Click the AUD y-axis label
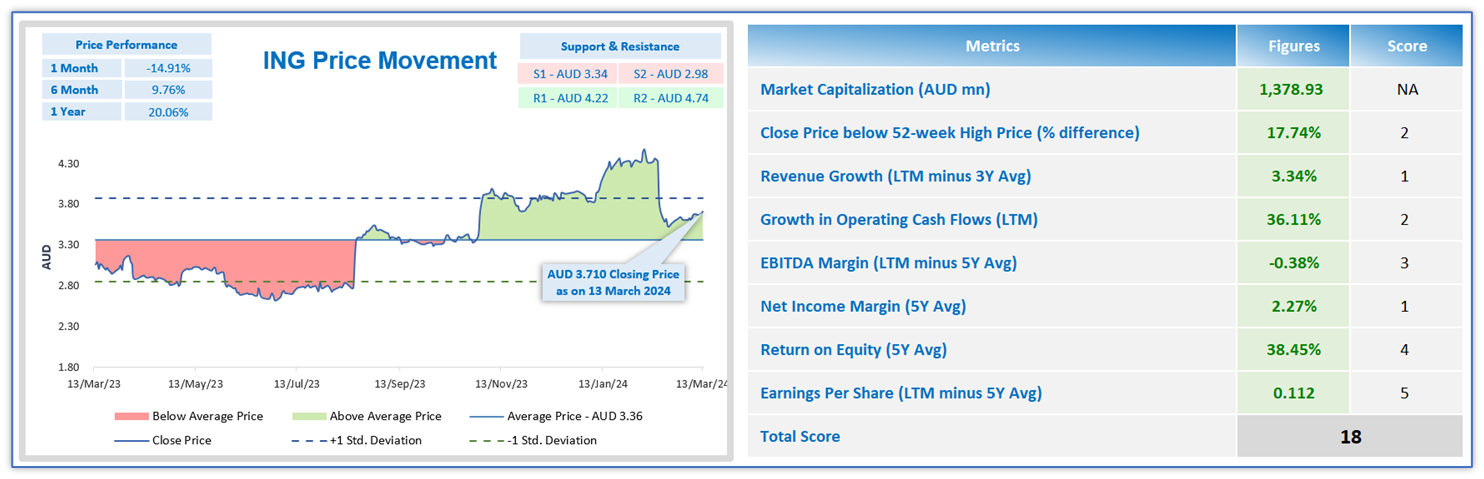This screenshot has height=479, width=1484. click(x=46, y=256)
